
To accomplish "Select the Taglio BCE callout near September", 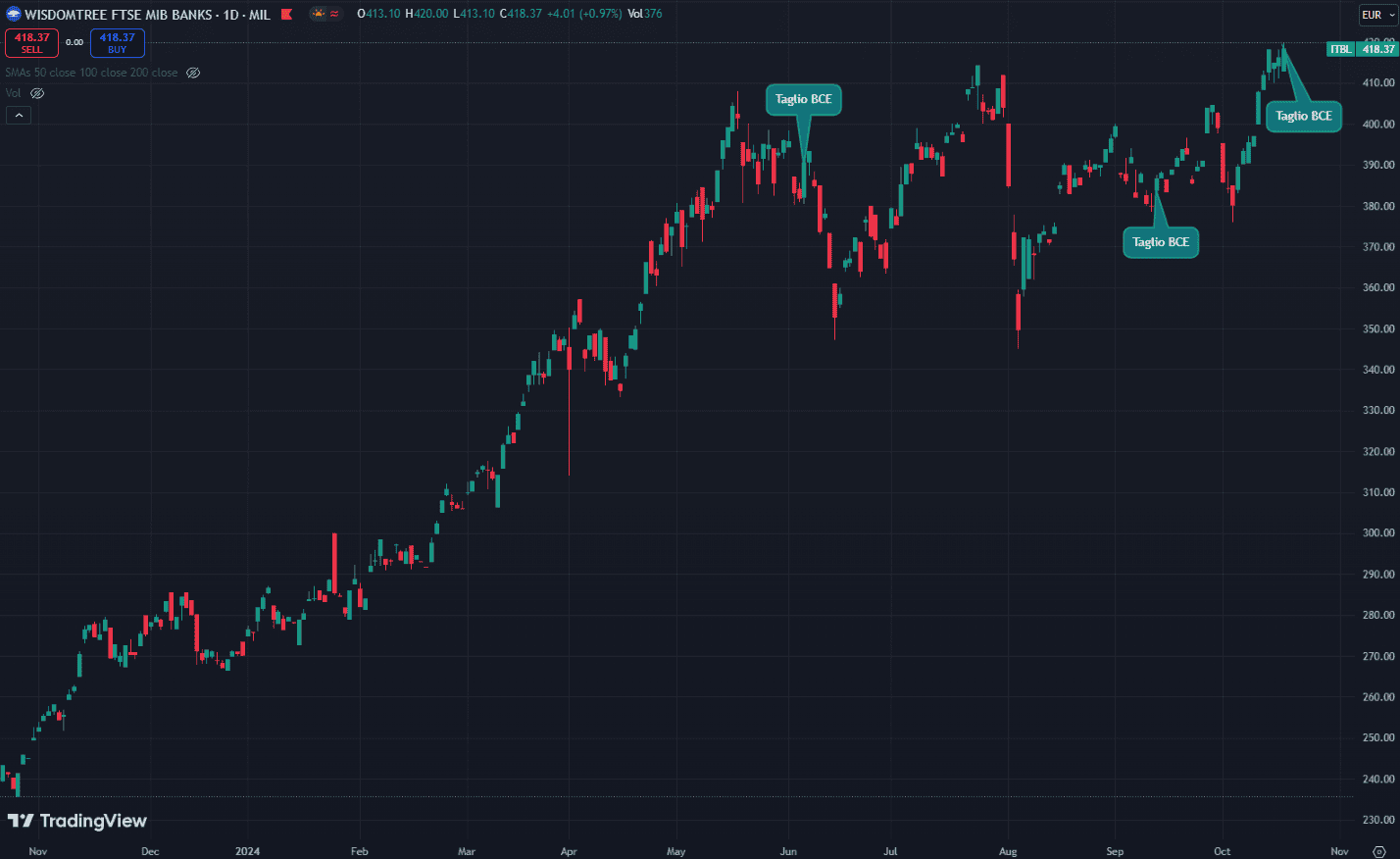I will tap(1160, 242).
